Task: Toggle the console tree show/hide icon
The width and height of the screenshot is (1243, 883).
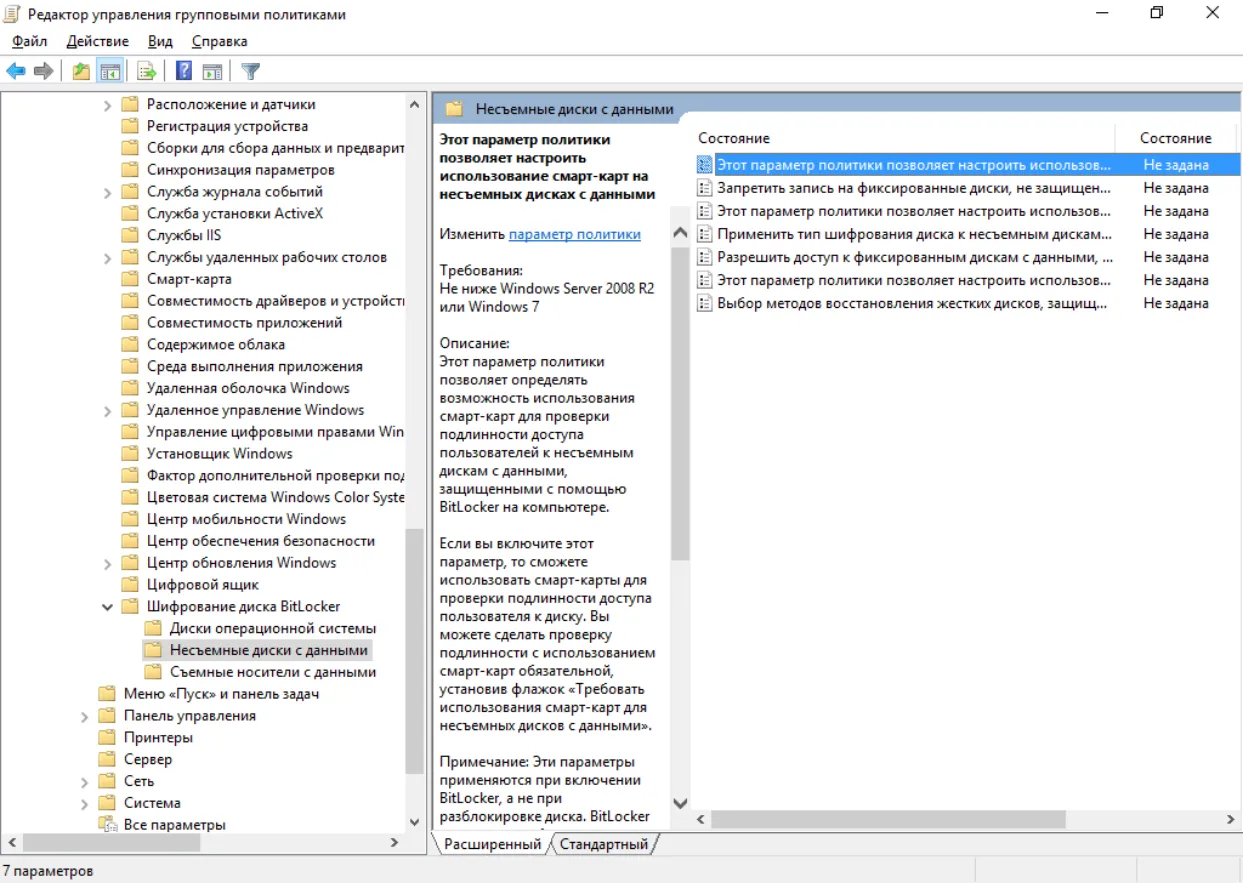Action: point(110,71)
